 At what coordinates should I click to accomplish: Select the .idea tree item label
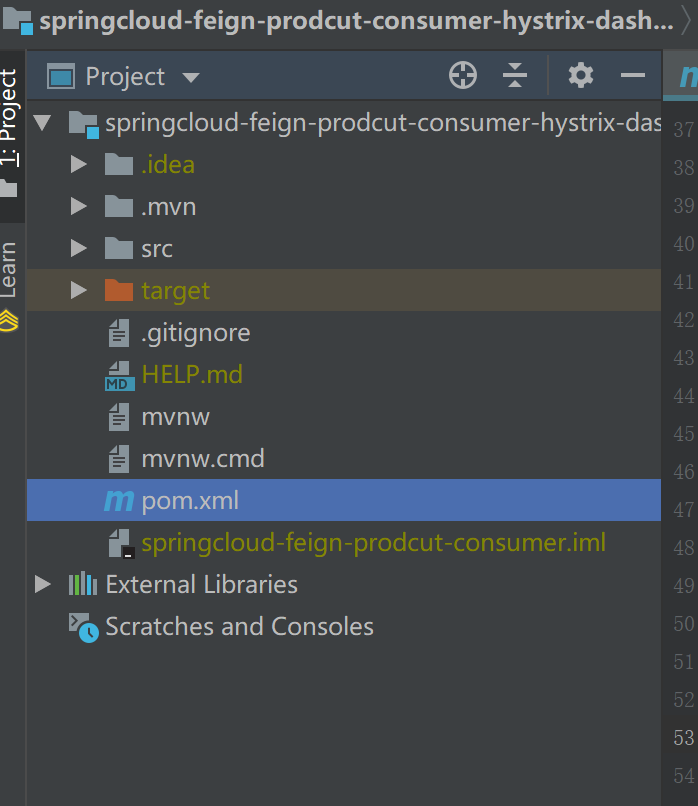point(168,164)
